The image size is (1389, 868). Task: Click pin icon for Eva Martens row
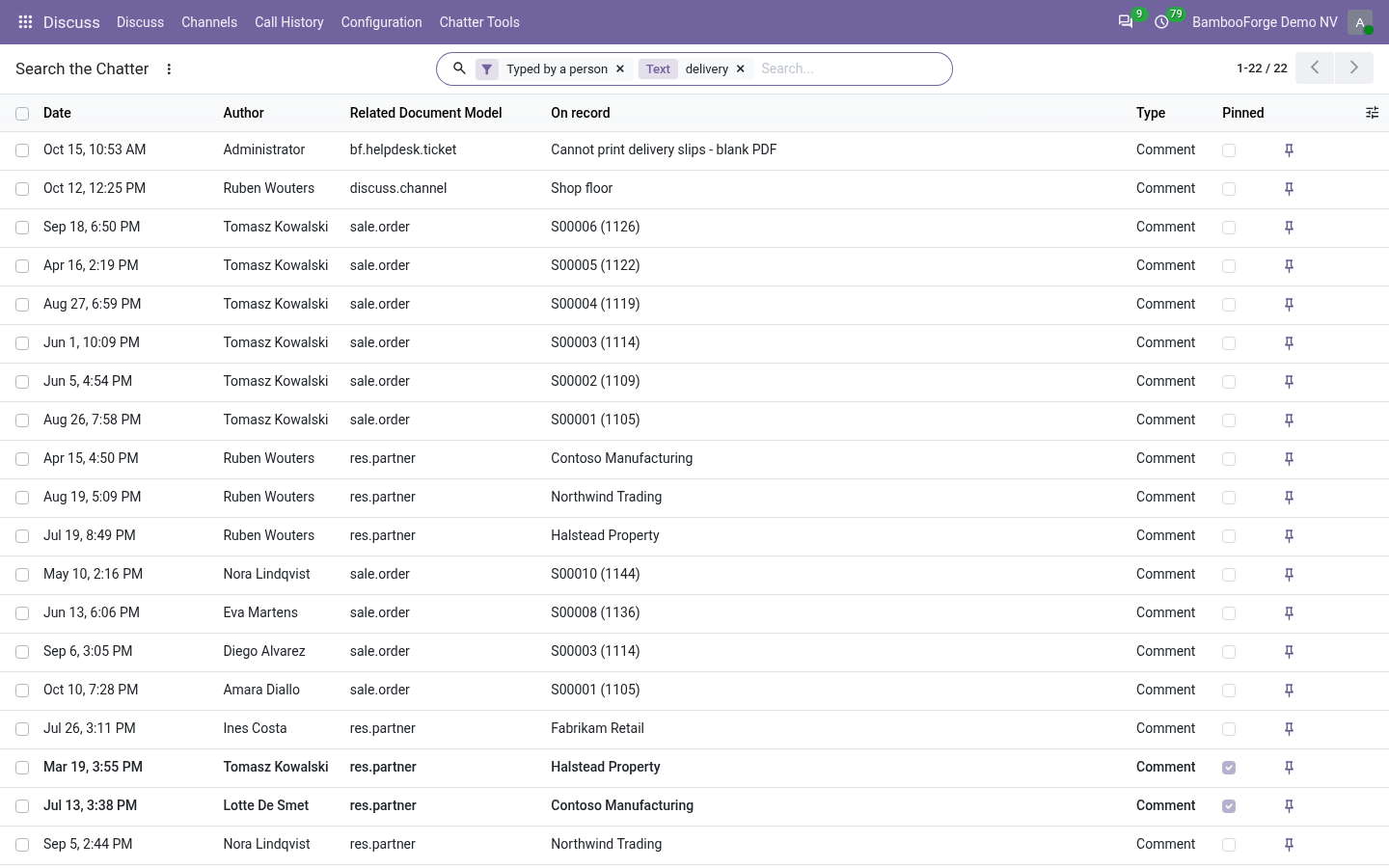[x=1289, y=613]
